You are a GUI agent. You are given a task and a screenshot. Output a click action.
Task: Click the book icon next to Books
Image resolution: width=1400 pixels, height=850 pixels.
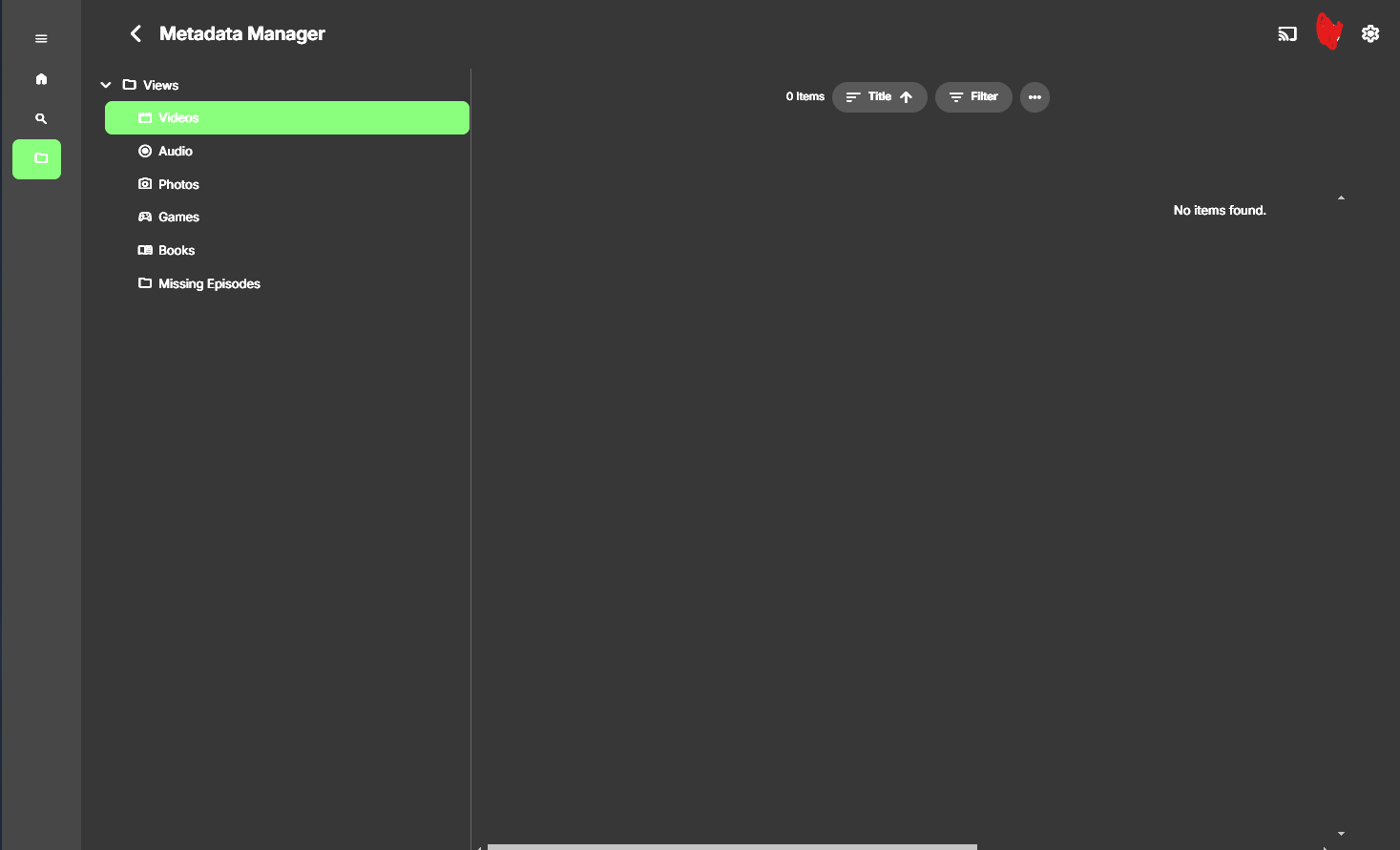click(x=144, y=250)
